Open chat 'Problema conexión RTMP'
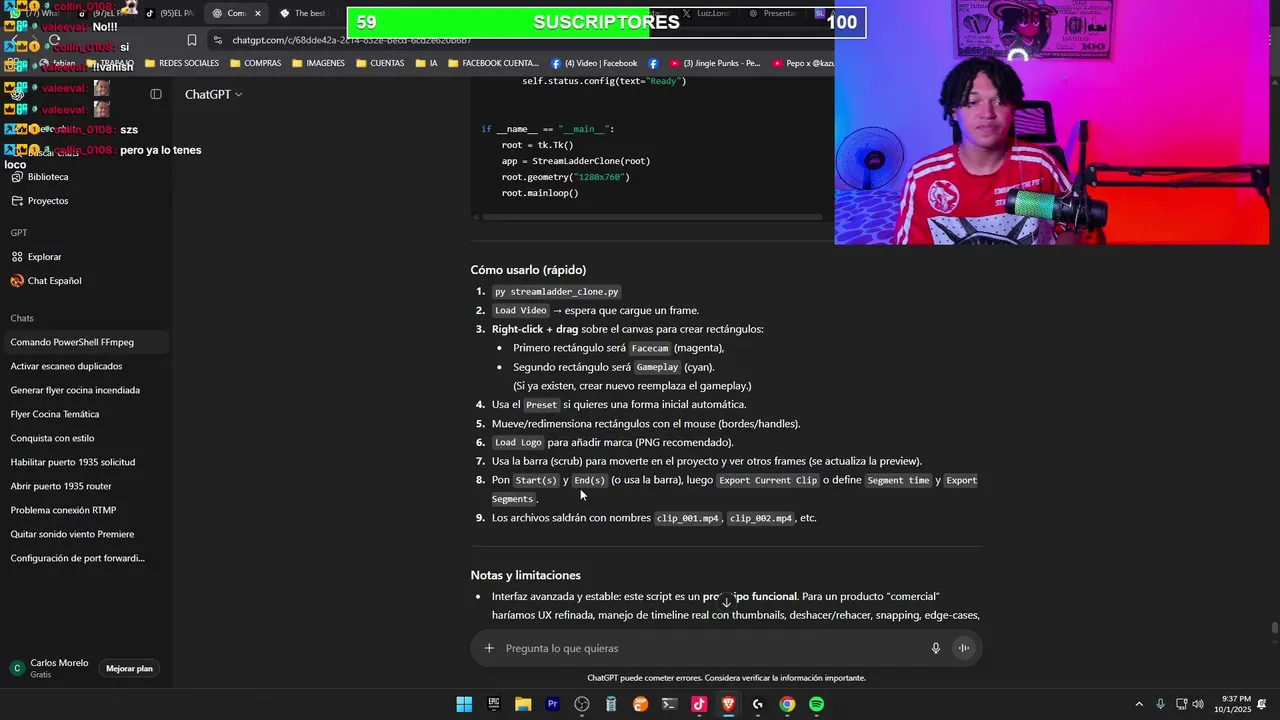Viewport: 1280px width, 720px height. (x=85, y=510)
